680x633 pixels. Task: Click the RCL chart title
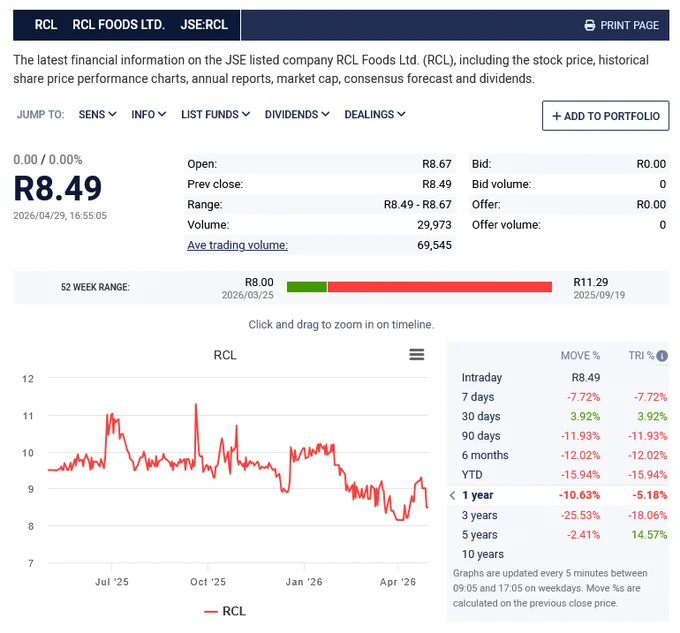(x=225, y=355)
